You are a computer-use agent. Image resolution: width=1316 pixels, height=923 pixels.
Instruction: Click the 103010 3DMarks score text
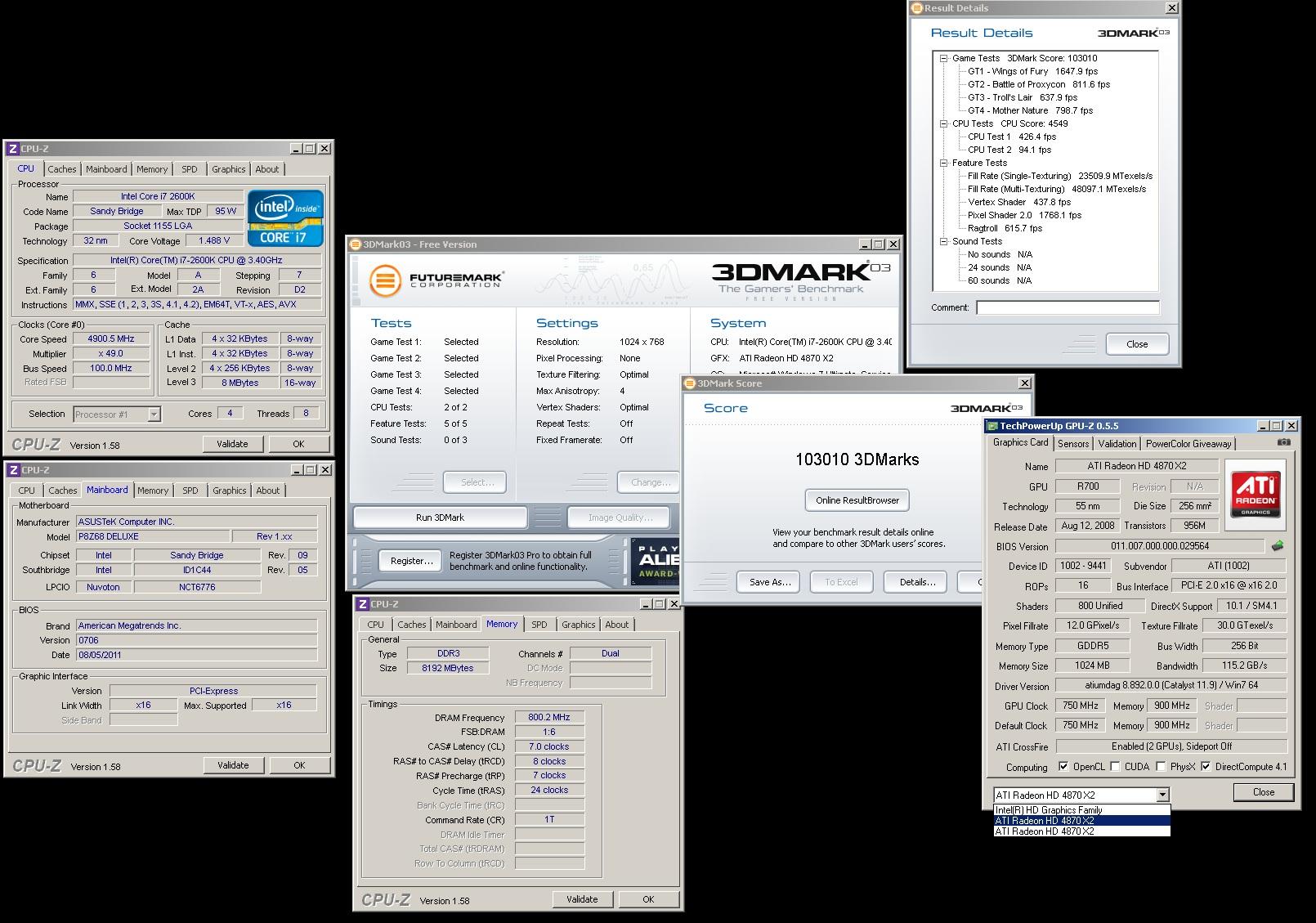click(857, 459)
